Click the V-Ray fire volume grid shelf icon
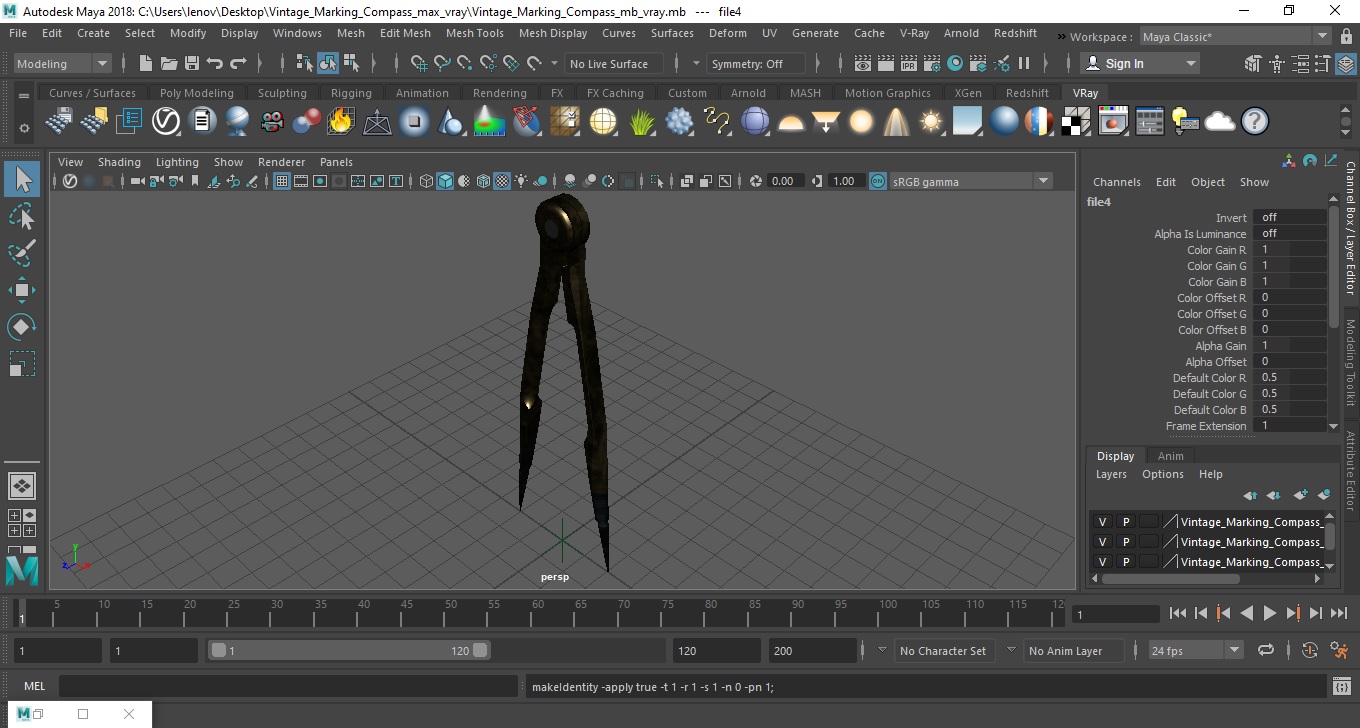 341,122
